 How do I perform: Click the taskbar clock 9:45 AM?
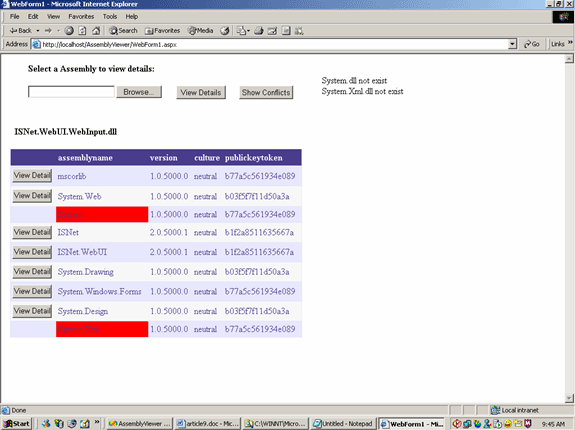[x=553, y=424]
